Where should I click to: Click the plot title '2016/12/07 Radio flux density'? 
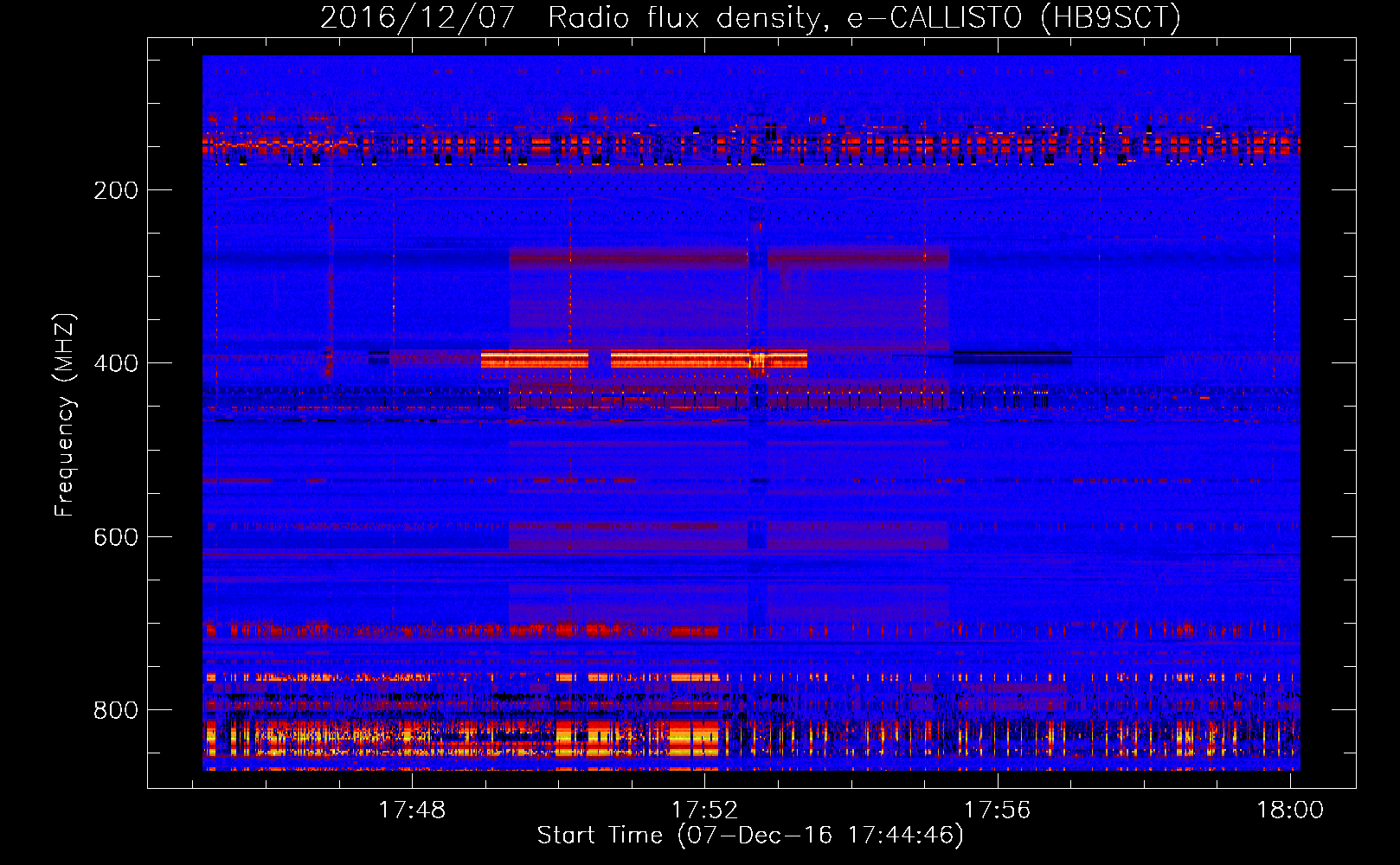(x=750, y=17)
